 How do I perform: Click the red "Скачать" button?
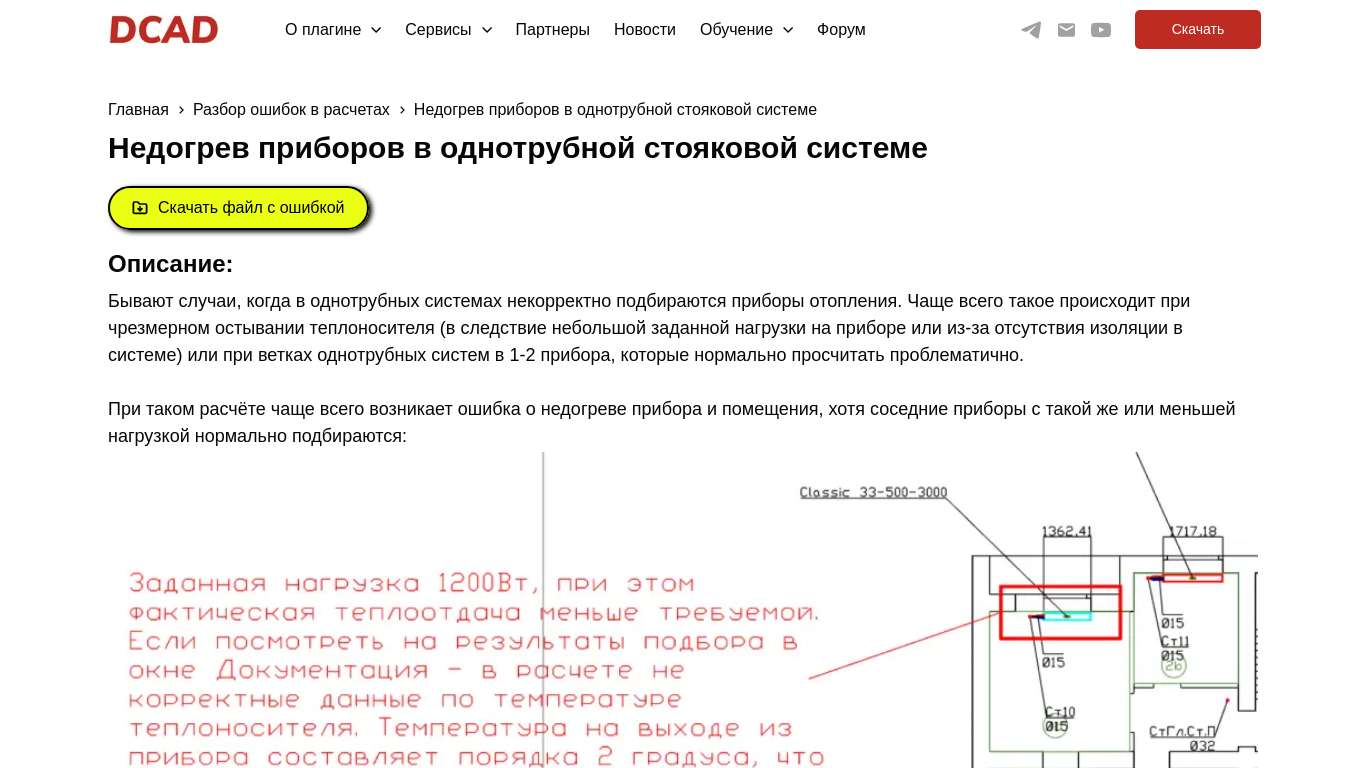point(1197,30)
